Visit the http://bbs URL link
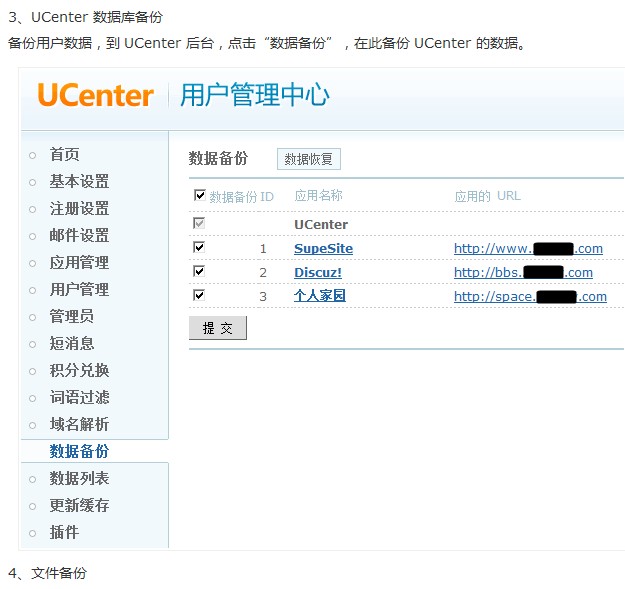This screenshot has width=625, height=589. point(523,273)
